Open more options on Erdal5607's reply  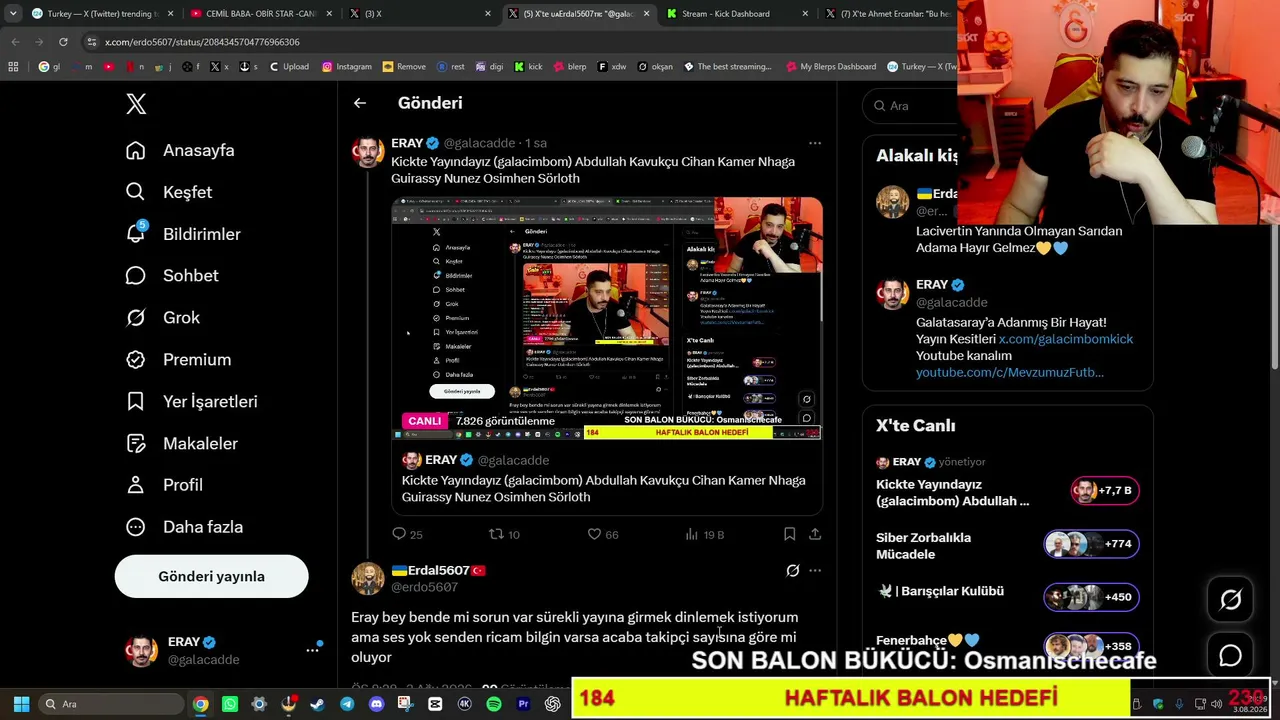click(815, 570)
